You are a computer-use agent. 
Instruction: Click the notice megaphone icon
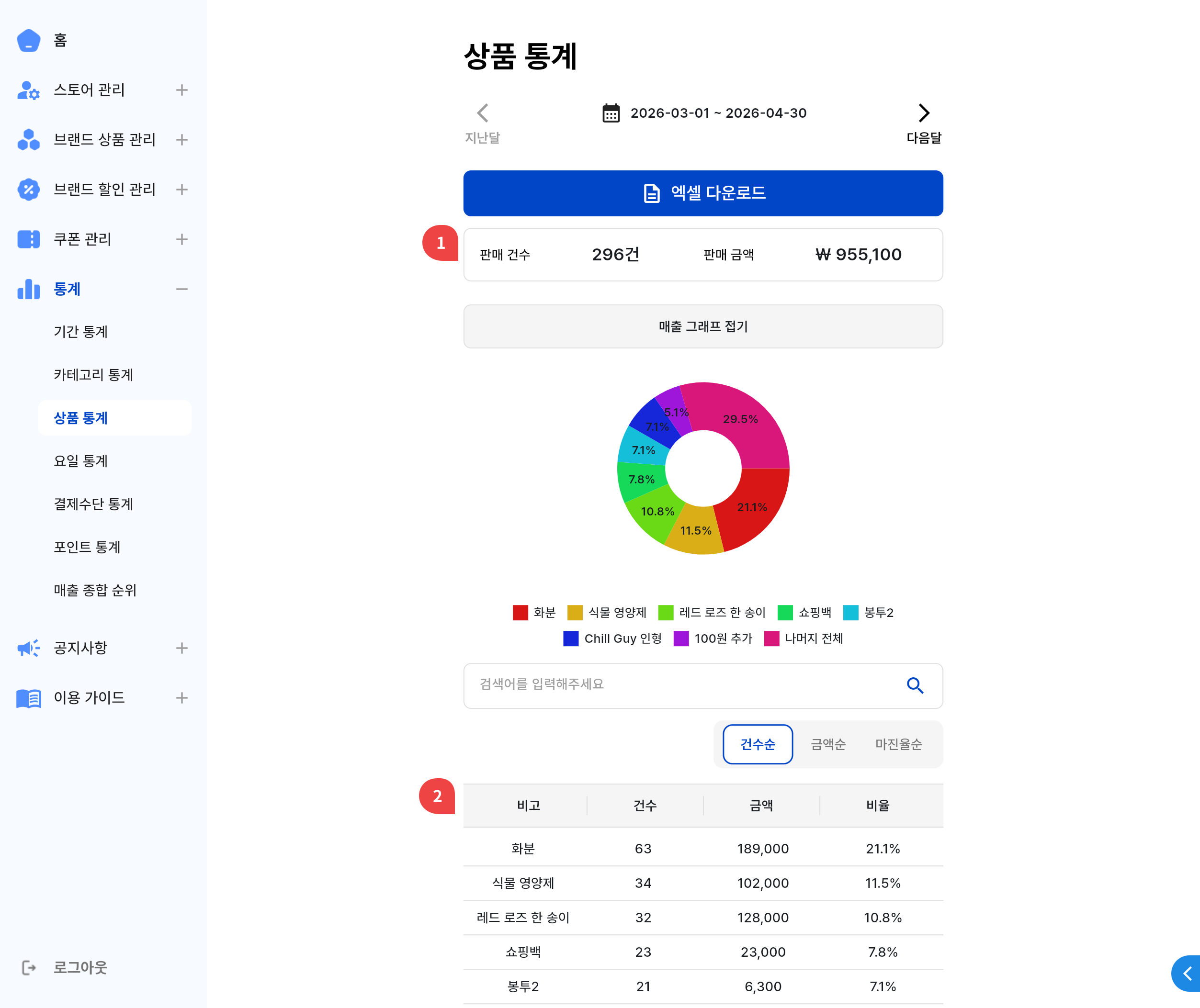coord(29,648)
